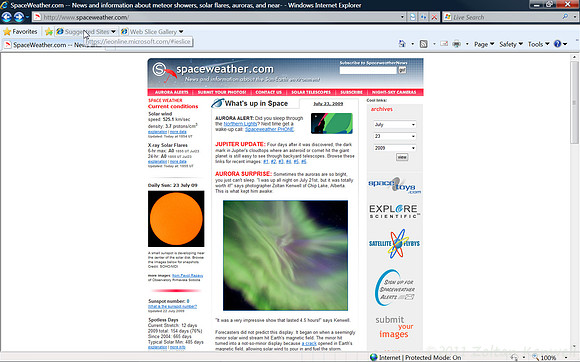Click Internet Protected Mode status globe
The height and width of the screenshot is (362, 580).
tap(374, 357)
